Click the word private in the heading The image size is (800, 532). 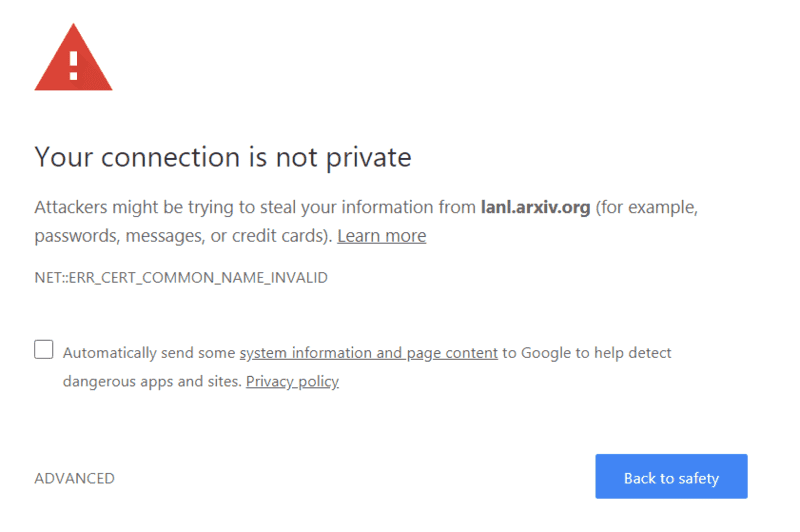pos(368,158)
